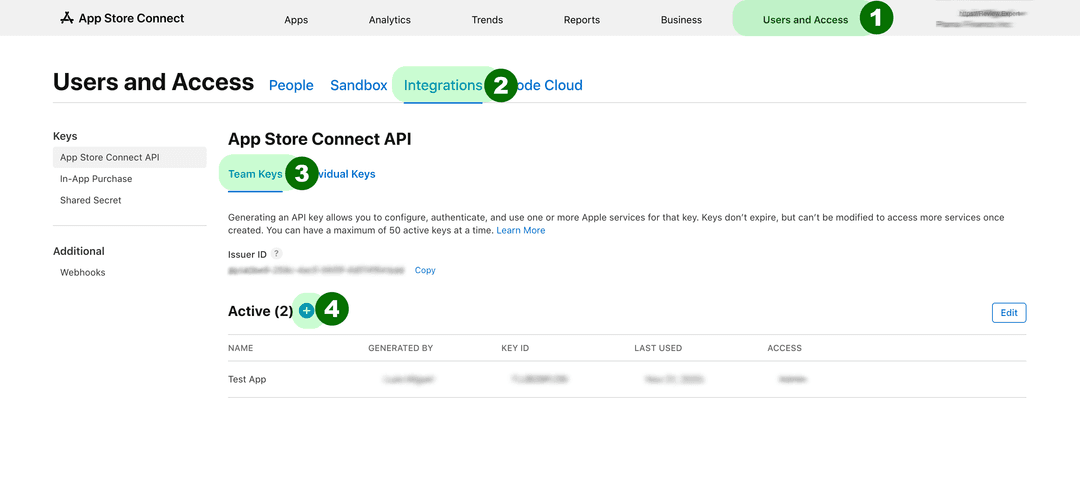
Task: Open Shared Secret in sidebar
Action: (x=90, y=200)
